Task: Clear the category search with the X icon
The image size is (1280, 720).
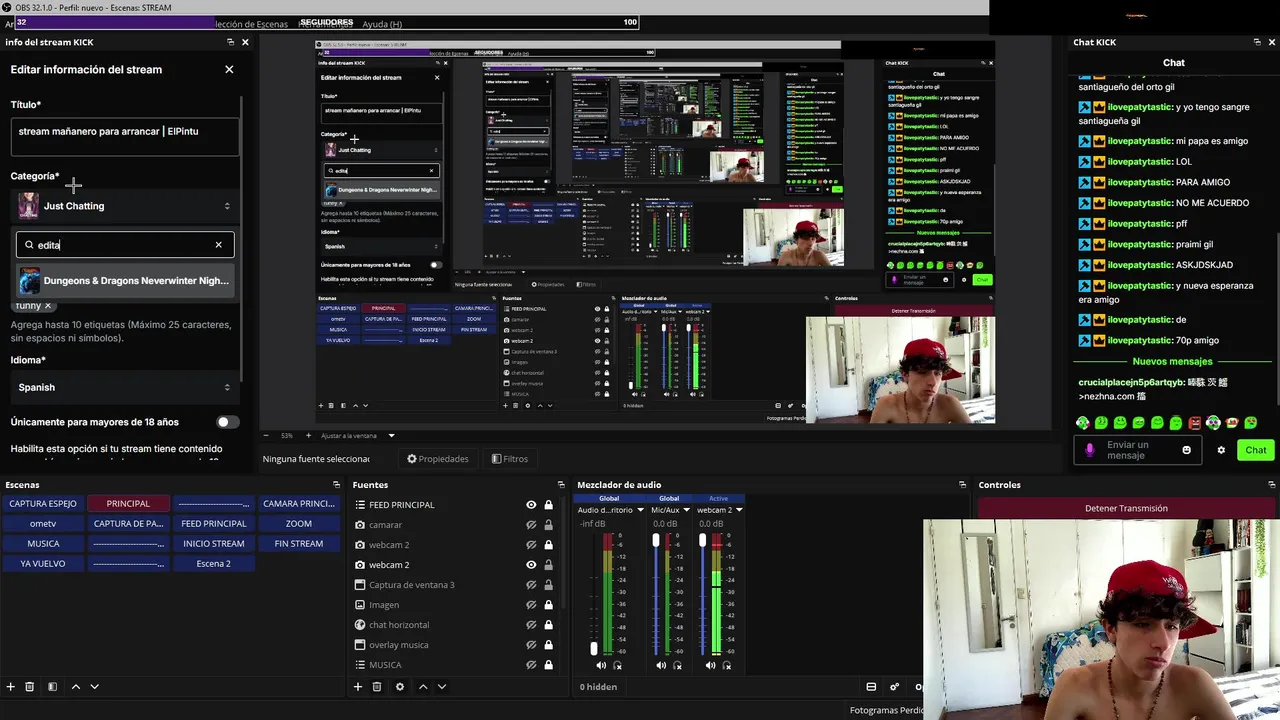Action: pyautogui.click(x=218, y=245)
